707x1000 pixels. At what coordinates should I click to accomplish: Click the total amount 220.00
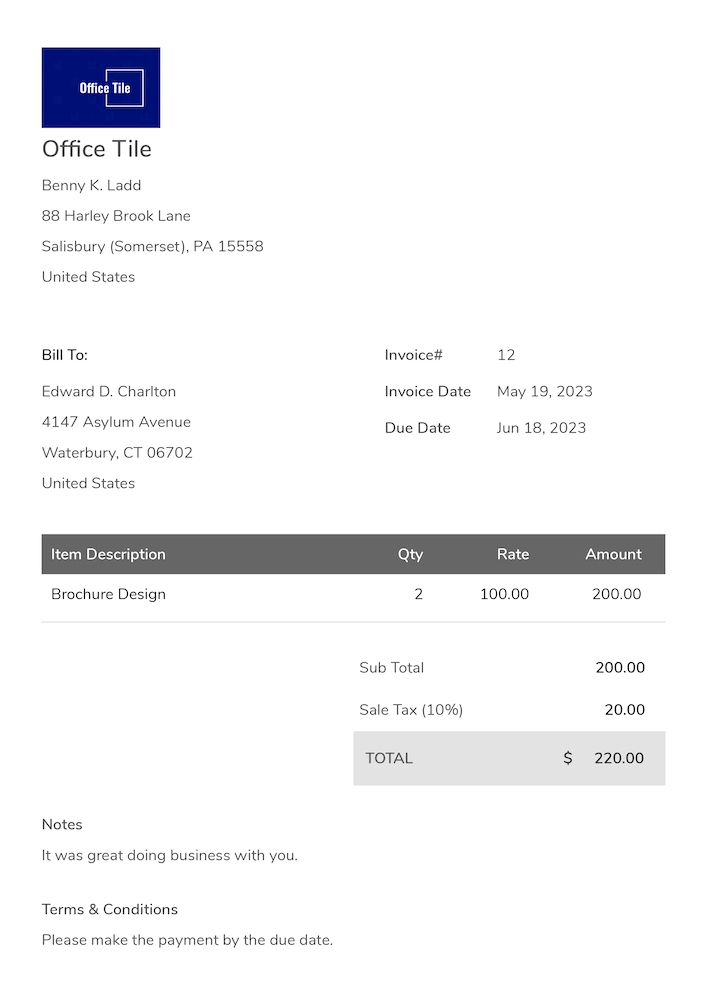(619, 758)
